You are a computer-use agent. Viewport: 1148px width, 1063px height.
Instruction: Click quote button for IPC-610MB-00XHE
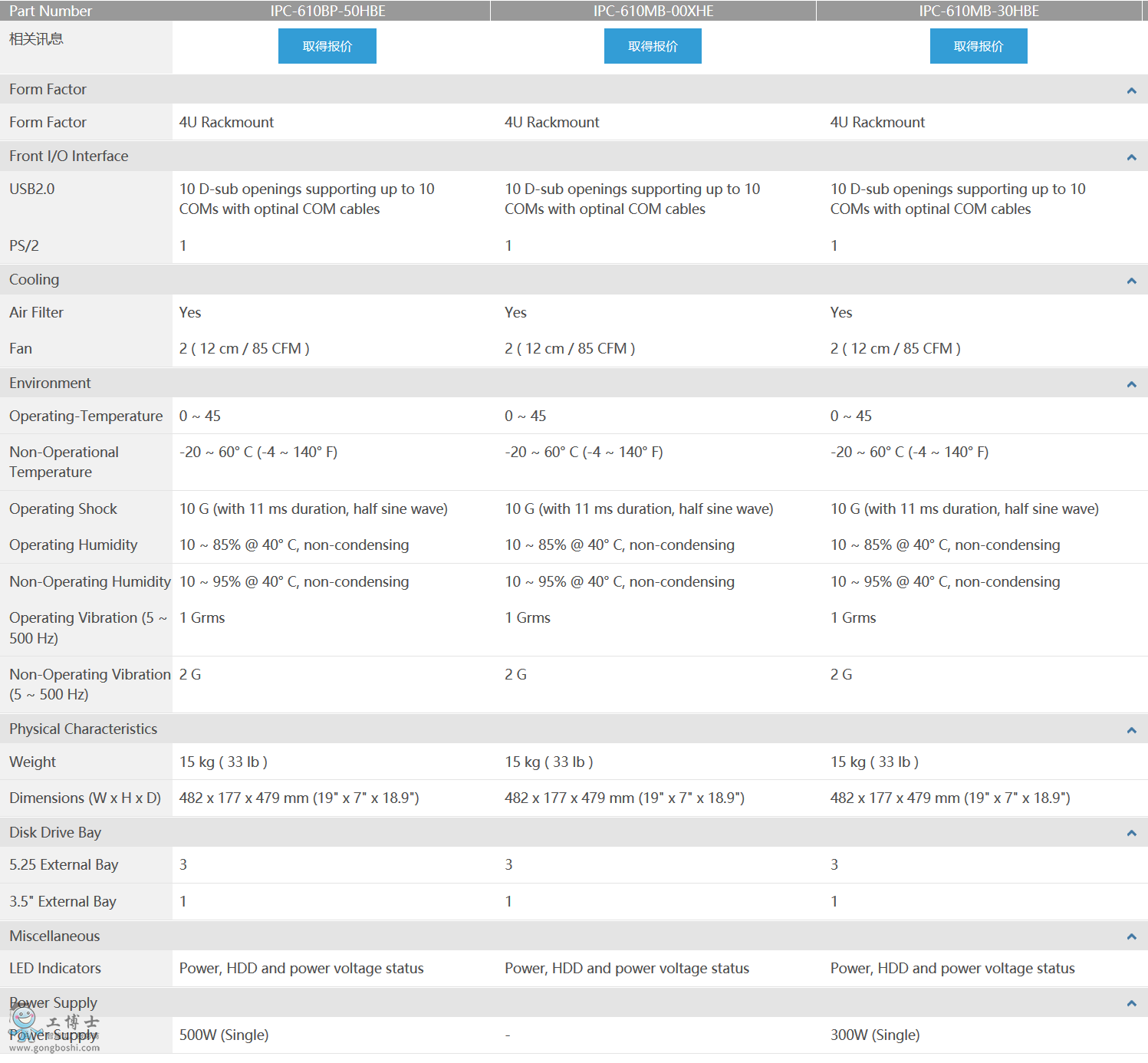pyautogui.click(x=653, y=46)
